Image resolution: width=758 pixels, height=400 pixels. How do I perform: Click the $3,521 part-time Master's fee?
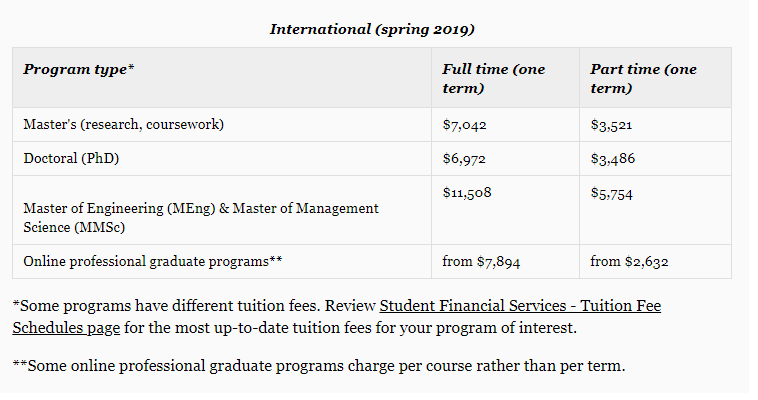(x=611, y=125)
